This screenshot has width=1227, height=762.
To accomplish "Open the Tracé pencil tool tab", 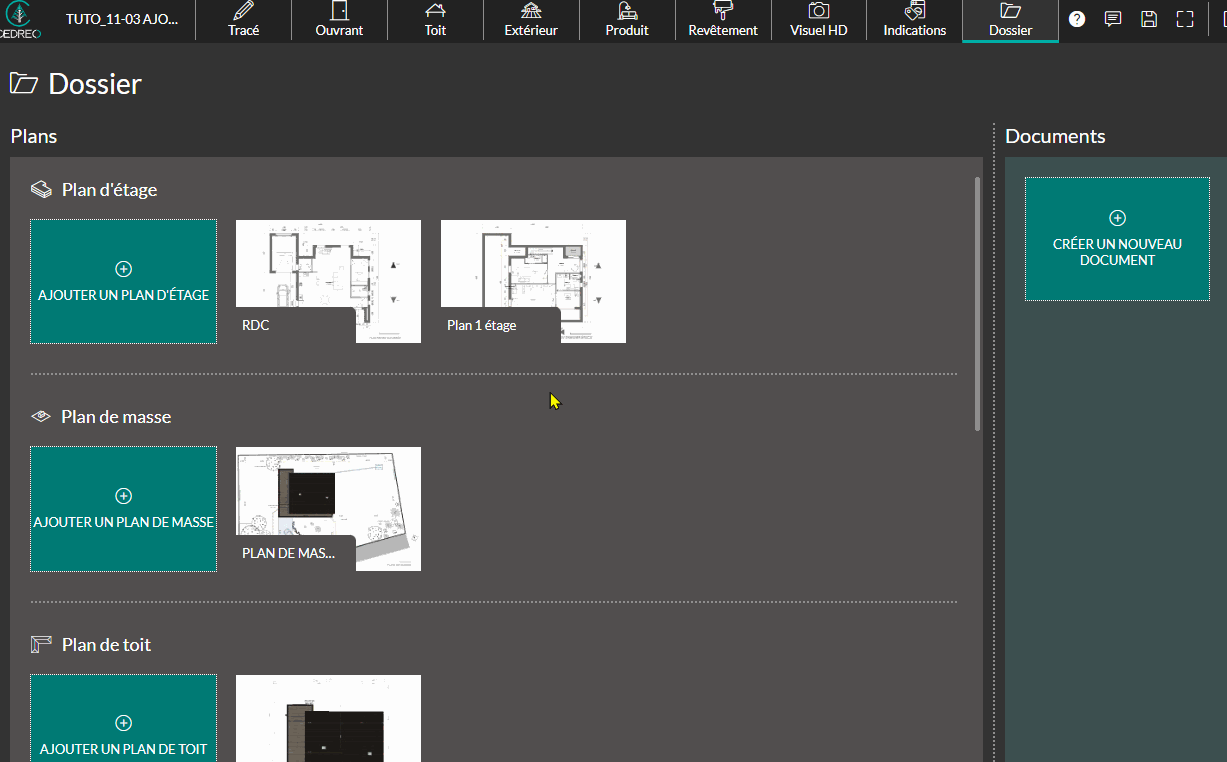I will pos(243,20).
